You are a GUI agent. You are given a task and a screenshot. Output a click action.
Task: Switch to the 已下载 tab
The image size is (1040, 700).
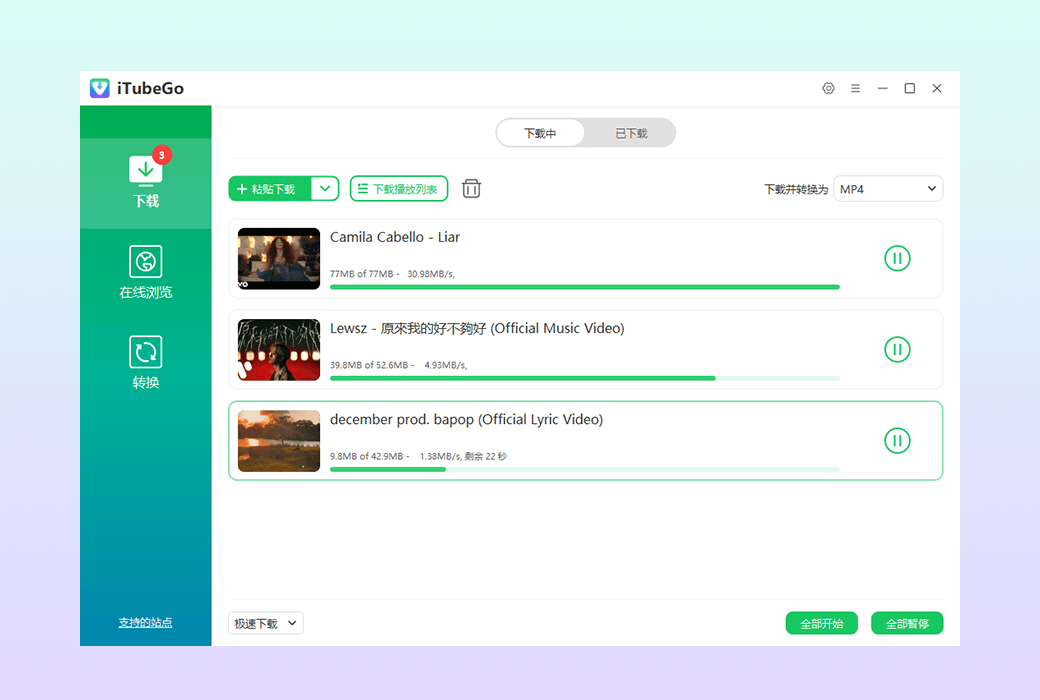coord(631,133)
